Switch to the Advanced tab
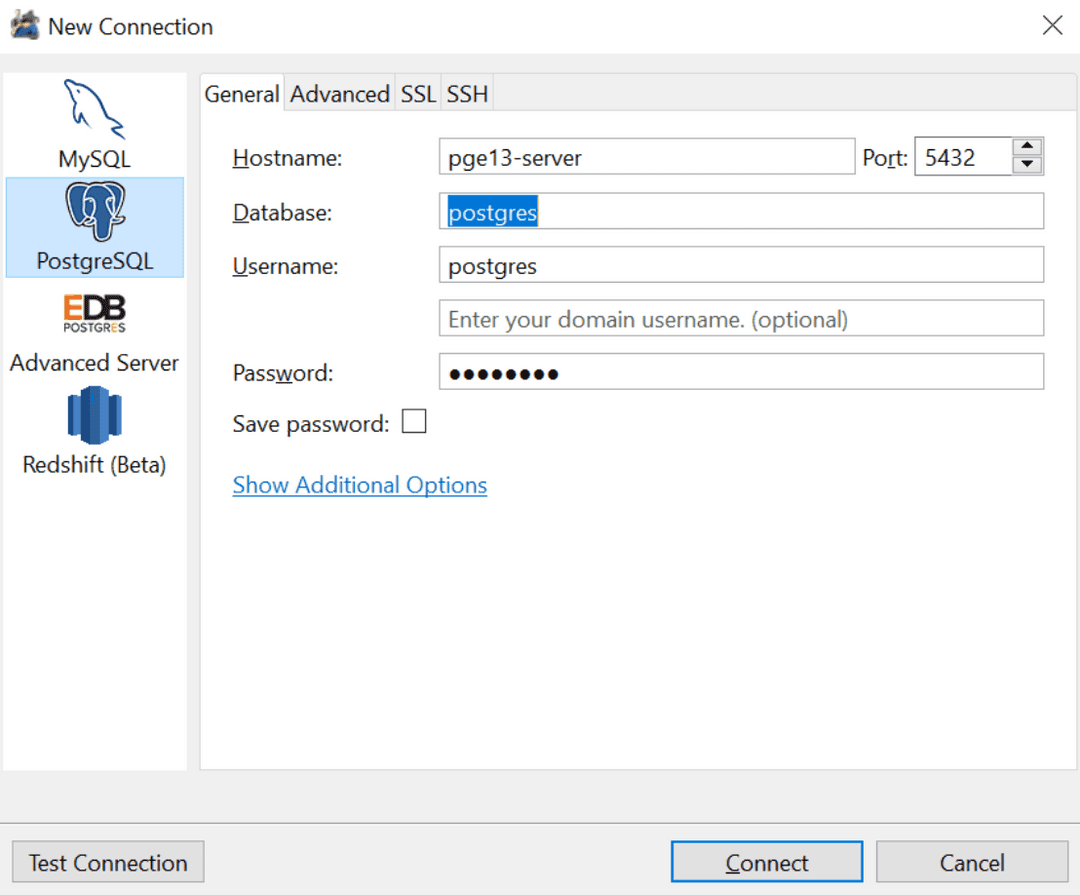The height and width of the screenshot is (895, 1080). (339, 93)
